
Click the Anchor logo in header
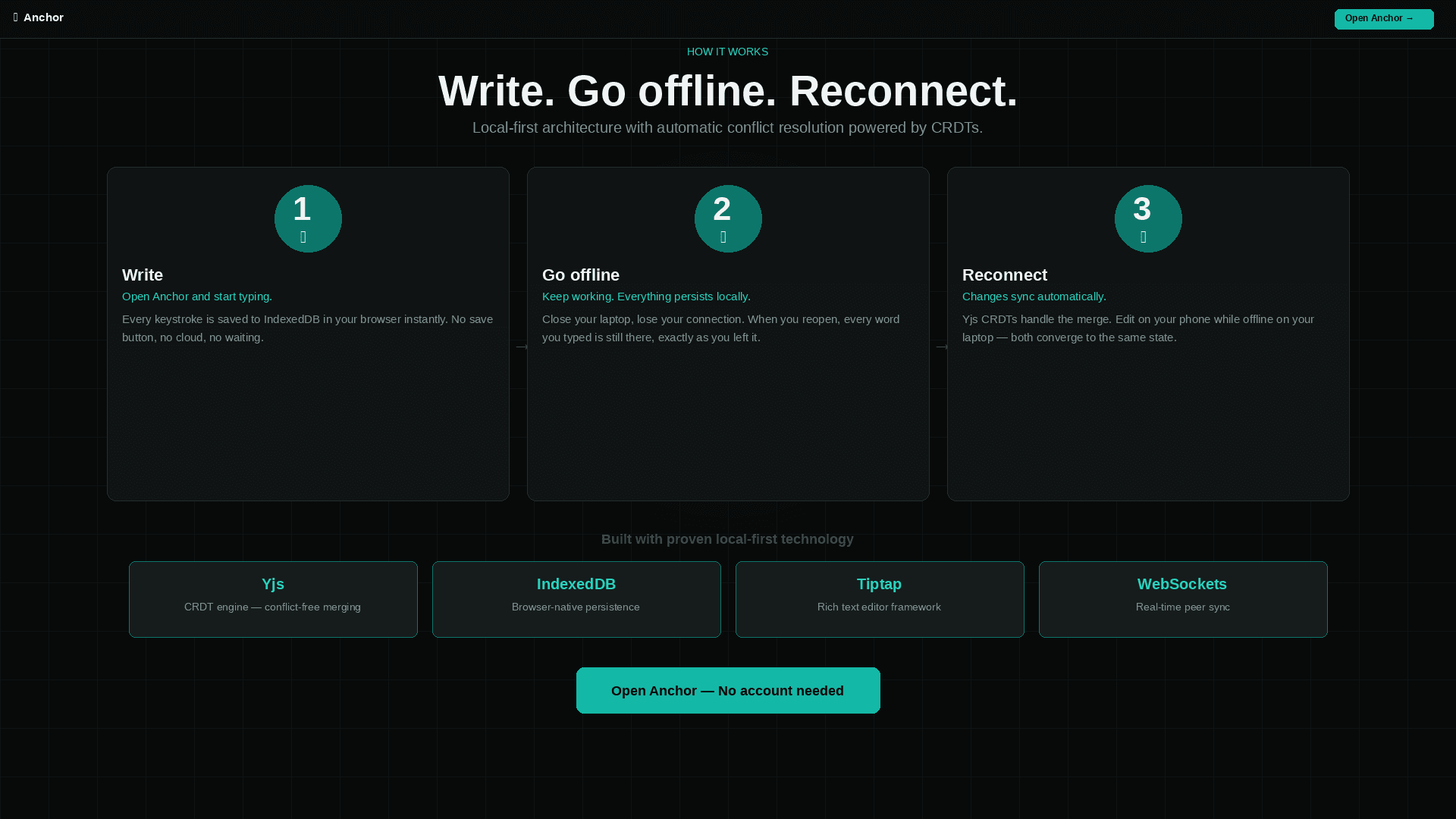(38, 17)
